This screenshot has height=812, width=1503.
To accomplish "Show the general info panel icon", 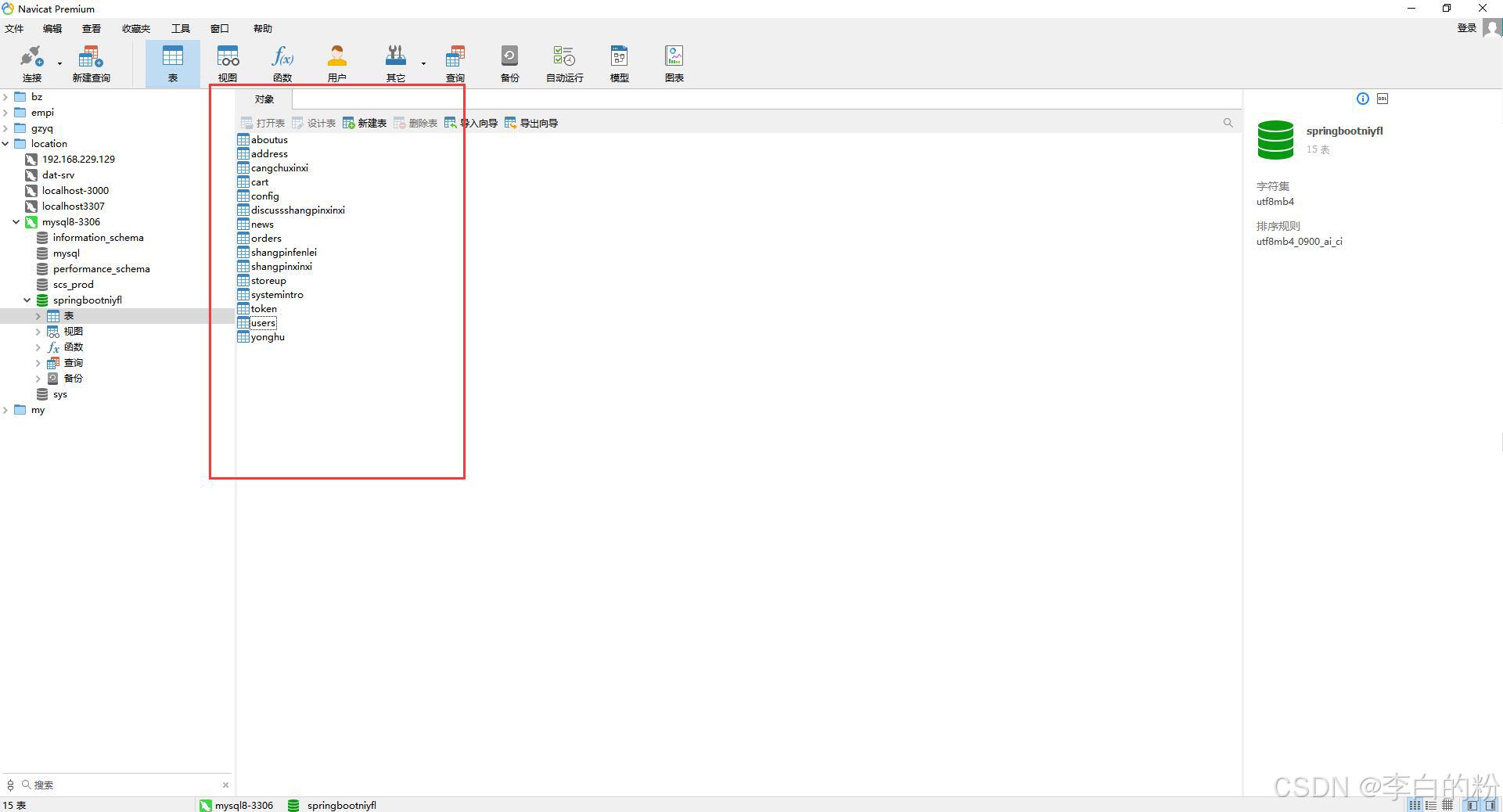I will (1363, 99).
